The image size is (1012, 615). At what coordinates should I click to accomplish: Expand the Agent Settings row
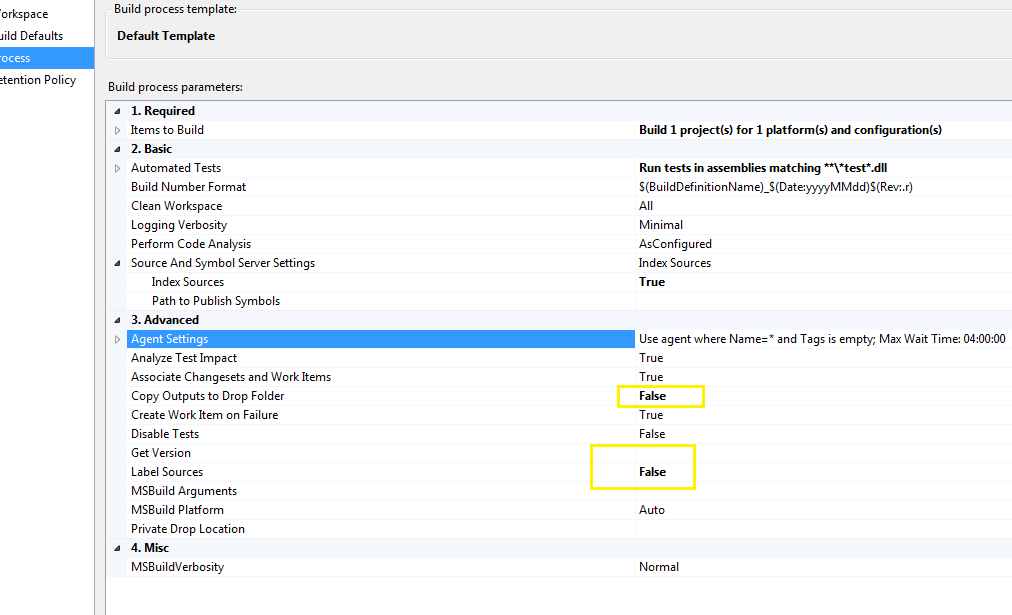pos(117,339)
